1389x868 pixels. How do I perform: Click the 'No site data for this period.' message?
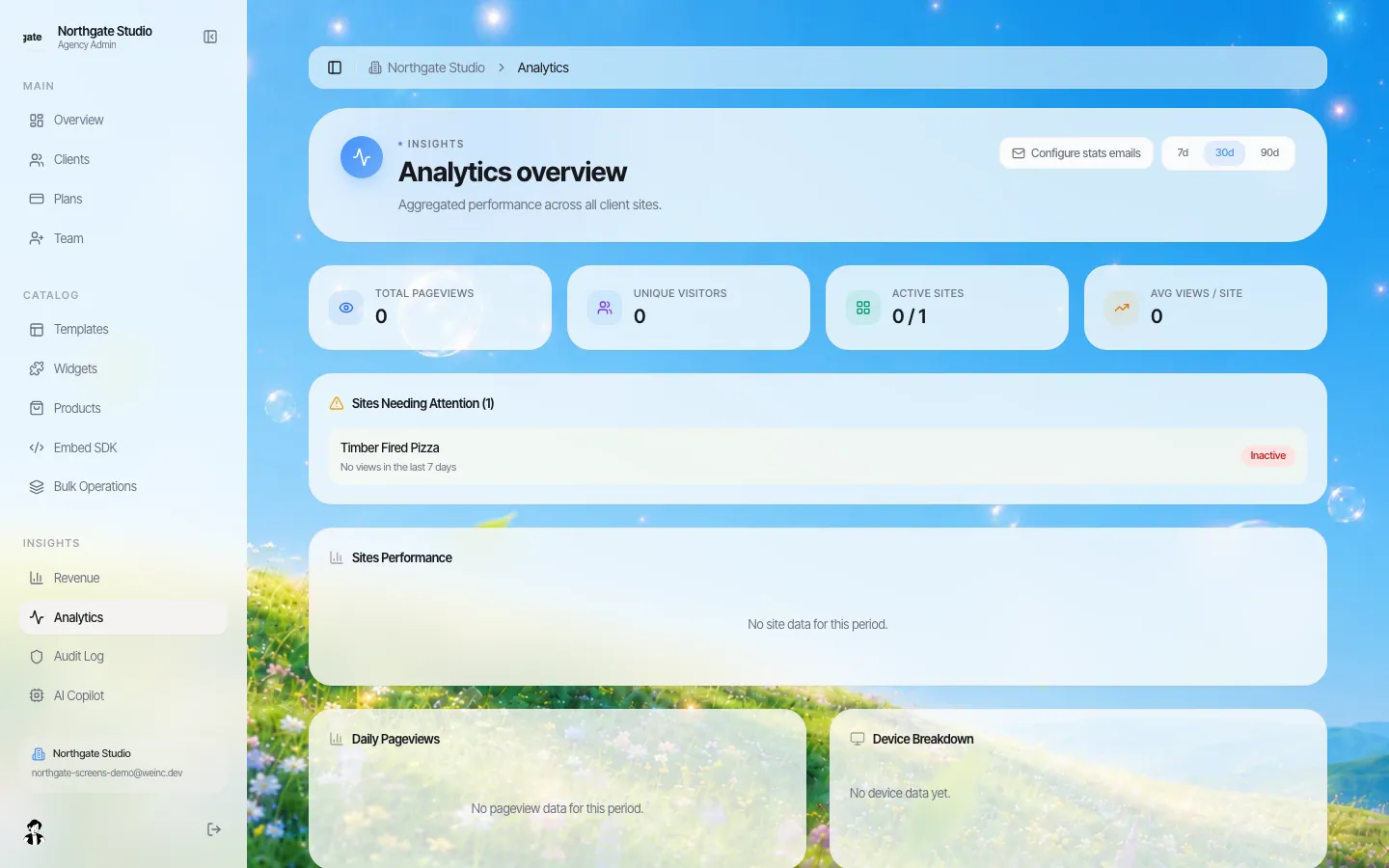[x=818, y=625]
